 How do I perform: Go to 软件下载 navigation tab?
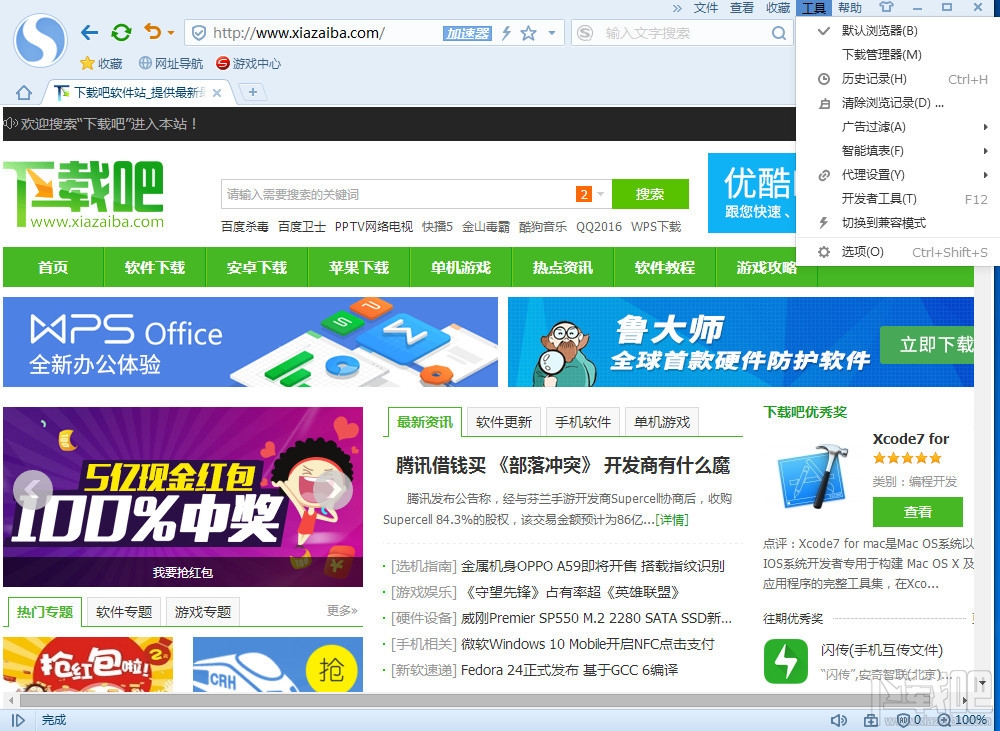pyautogui.click(x=155, y=267)
